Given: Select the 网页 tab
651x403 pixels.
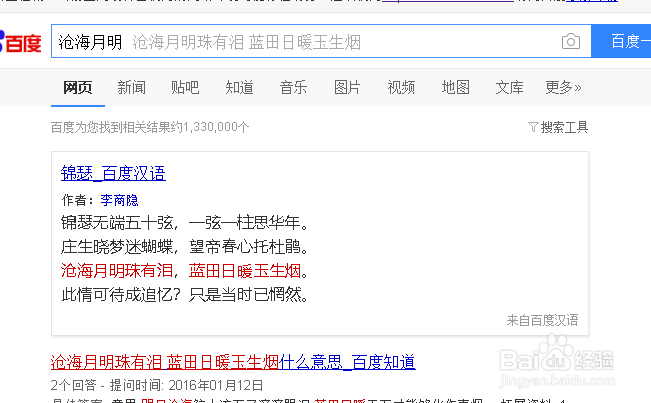Looking at the screenshot, I should coord(78,88).
